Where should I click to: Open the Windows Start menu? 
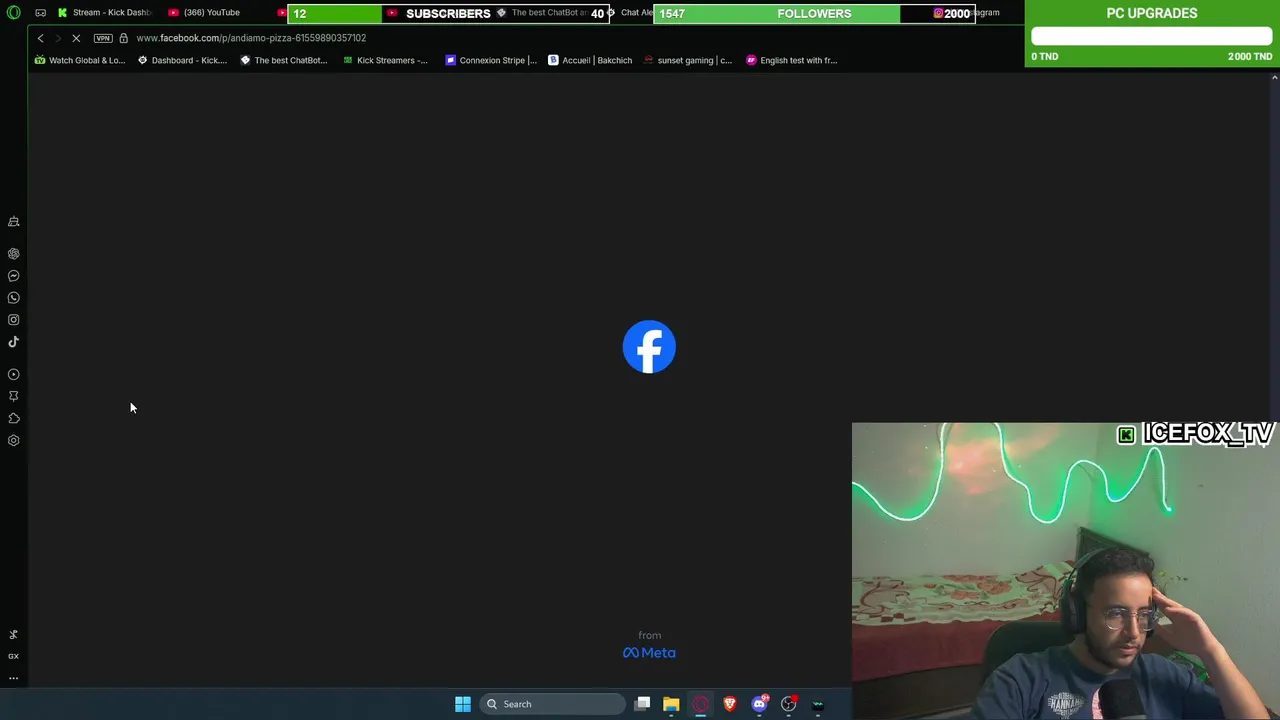(463, 704)
